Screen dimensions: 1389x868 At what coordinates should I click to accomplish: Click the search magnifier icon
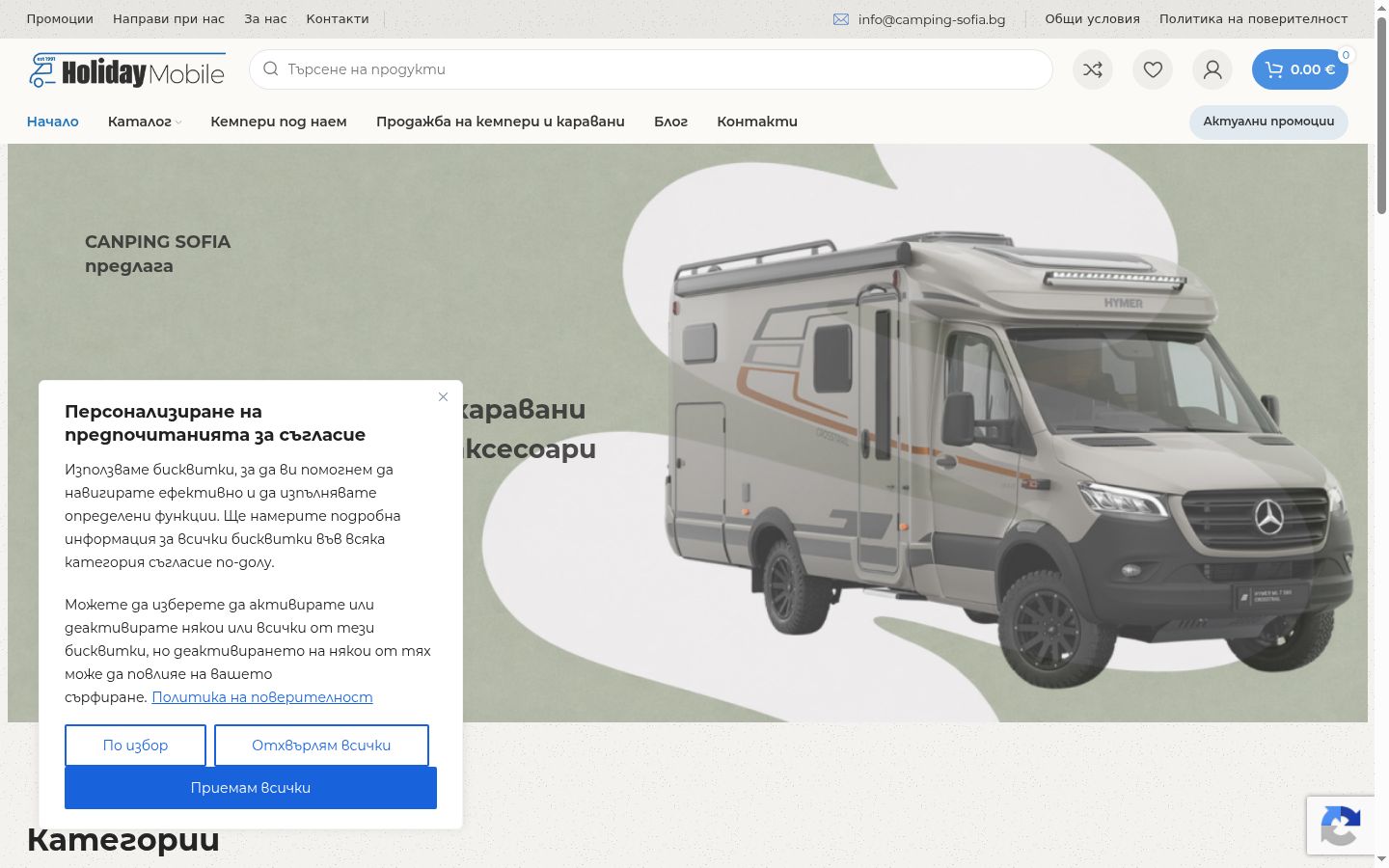(271, 69)
